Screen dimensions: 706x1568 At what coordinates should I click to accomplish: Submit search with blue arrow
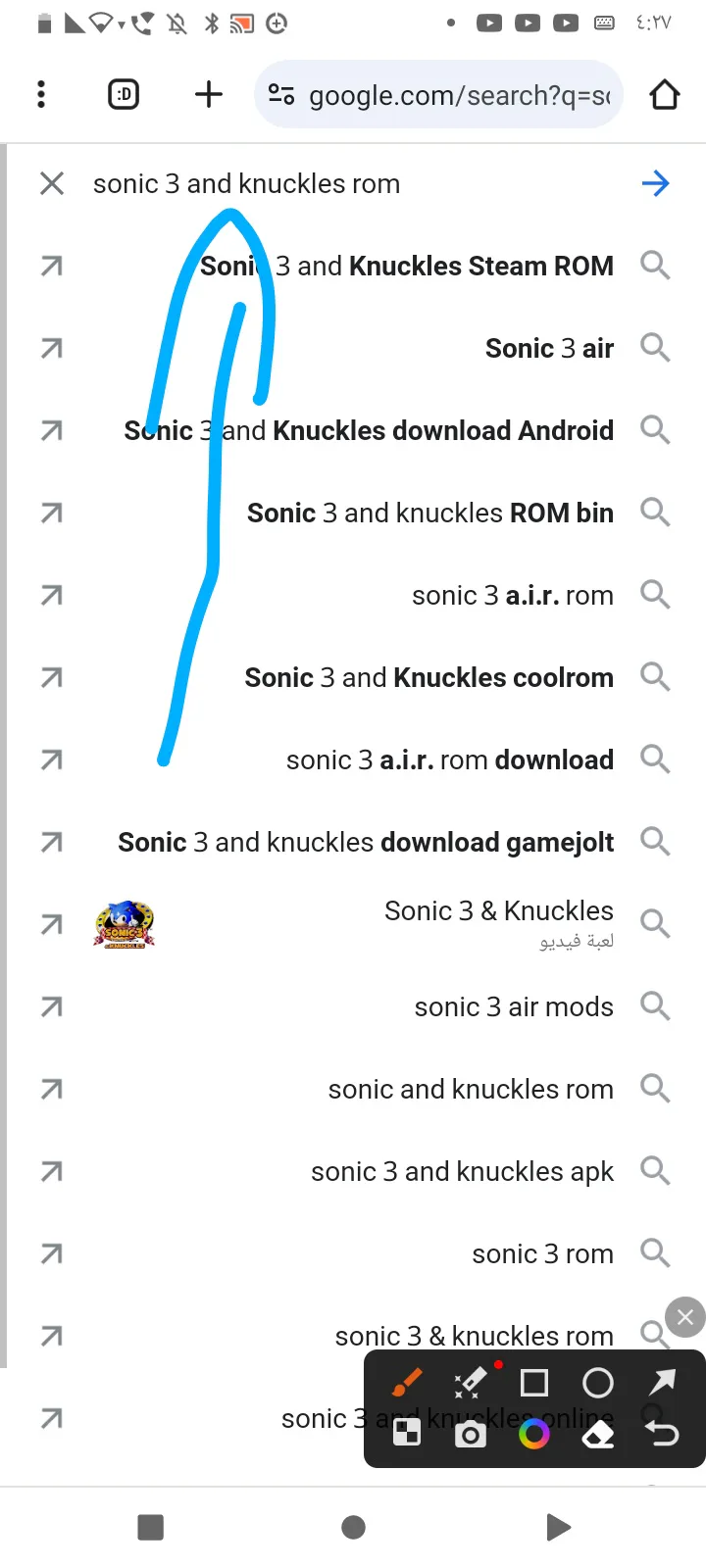pos(655,183)
